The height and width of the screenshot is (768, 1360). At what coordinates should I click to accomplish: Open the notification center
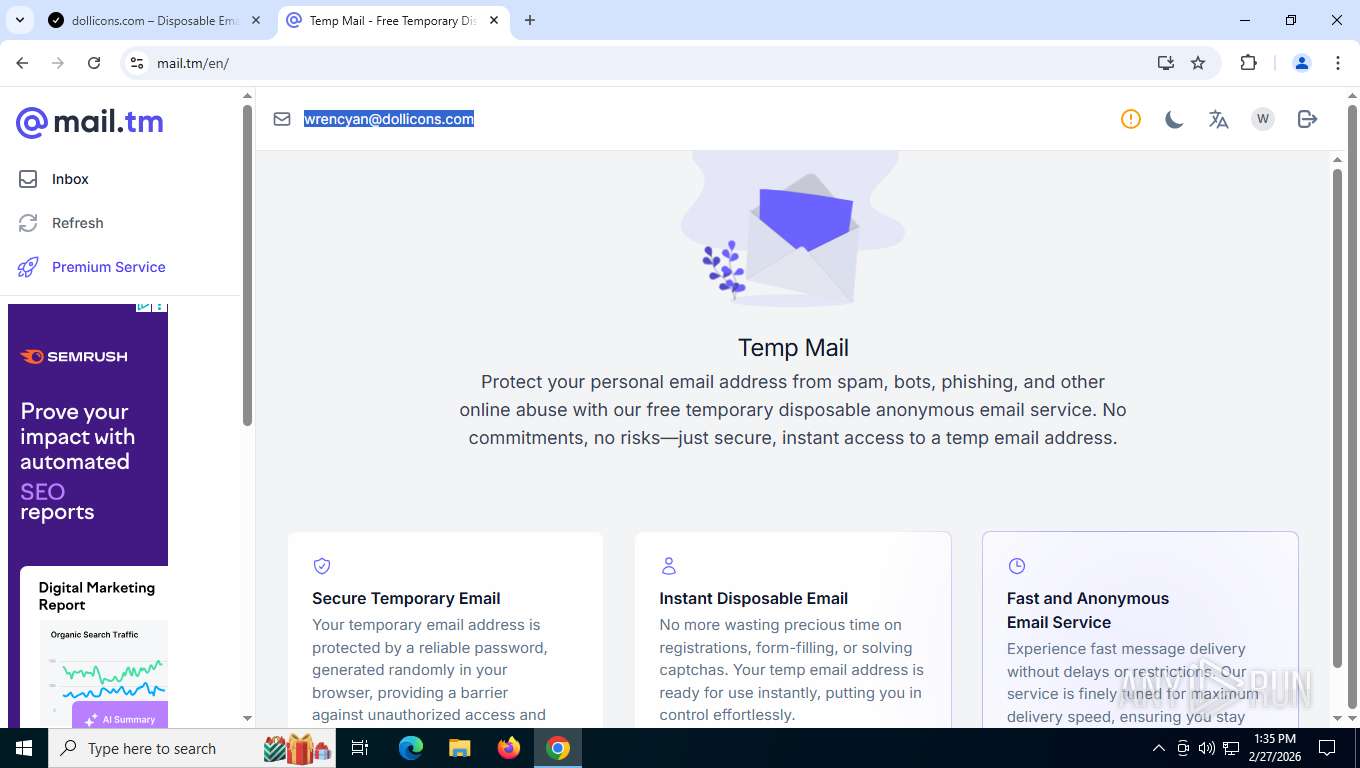click(1327, 748)
